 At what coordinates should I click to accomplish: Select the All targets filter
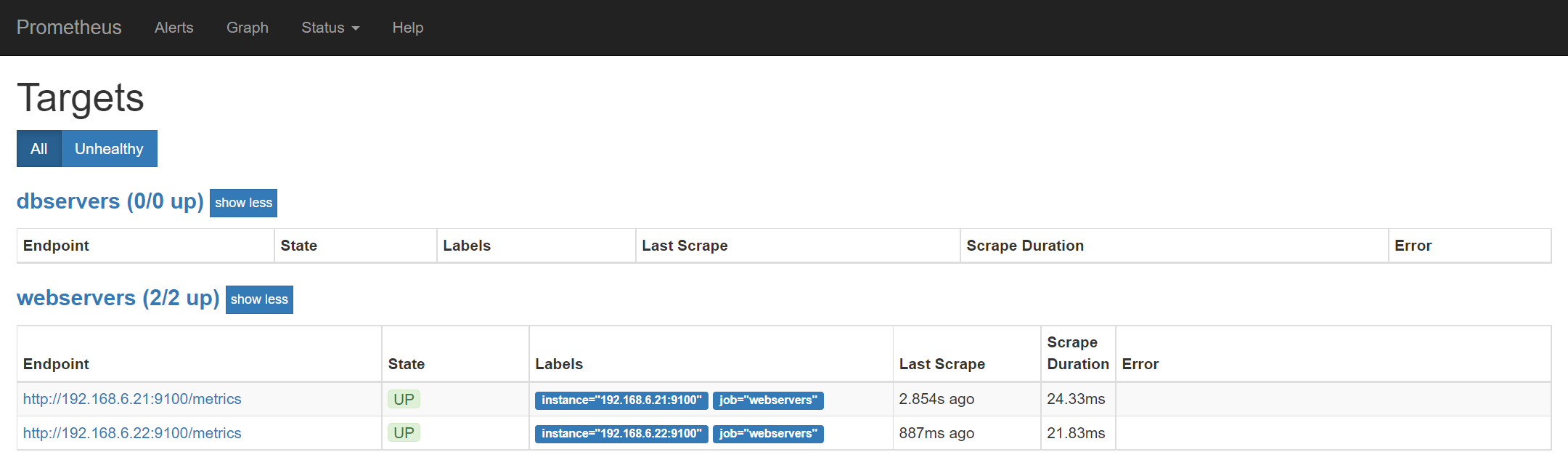coord(39,149)
